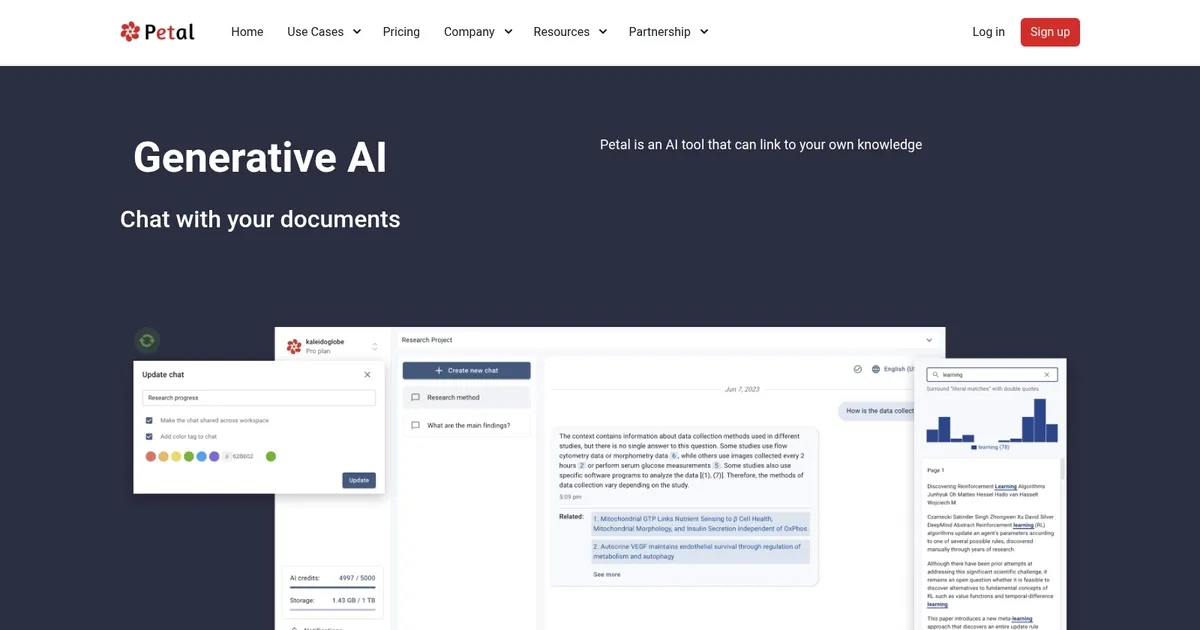Pick the red color tag swatch

[151, 456]
